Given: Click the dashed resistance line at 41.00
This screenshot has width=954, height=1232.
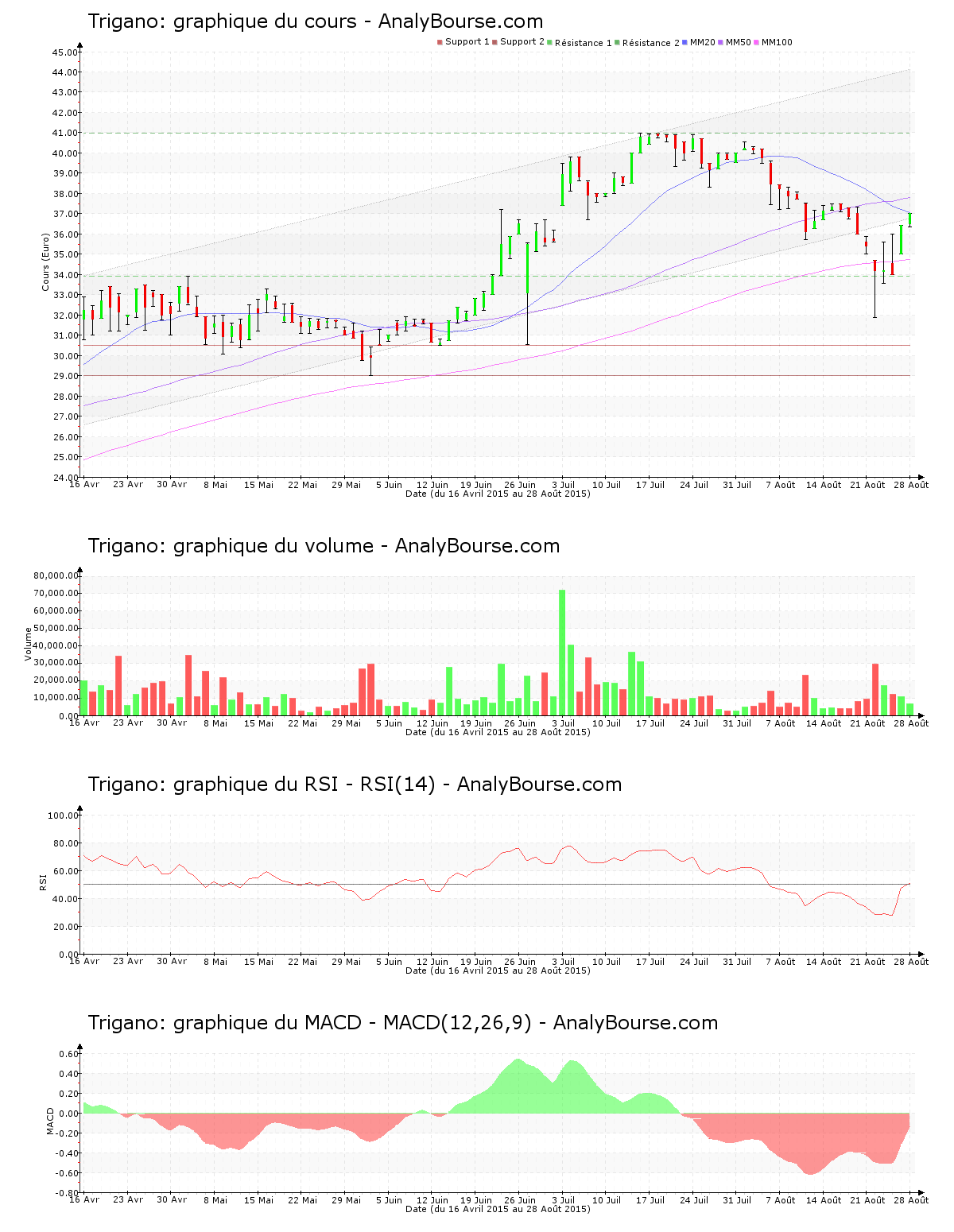Looking at the screenshot, I should click(x=498, y=133).
